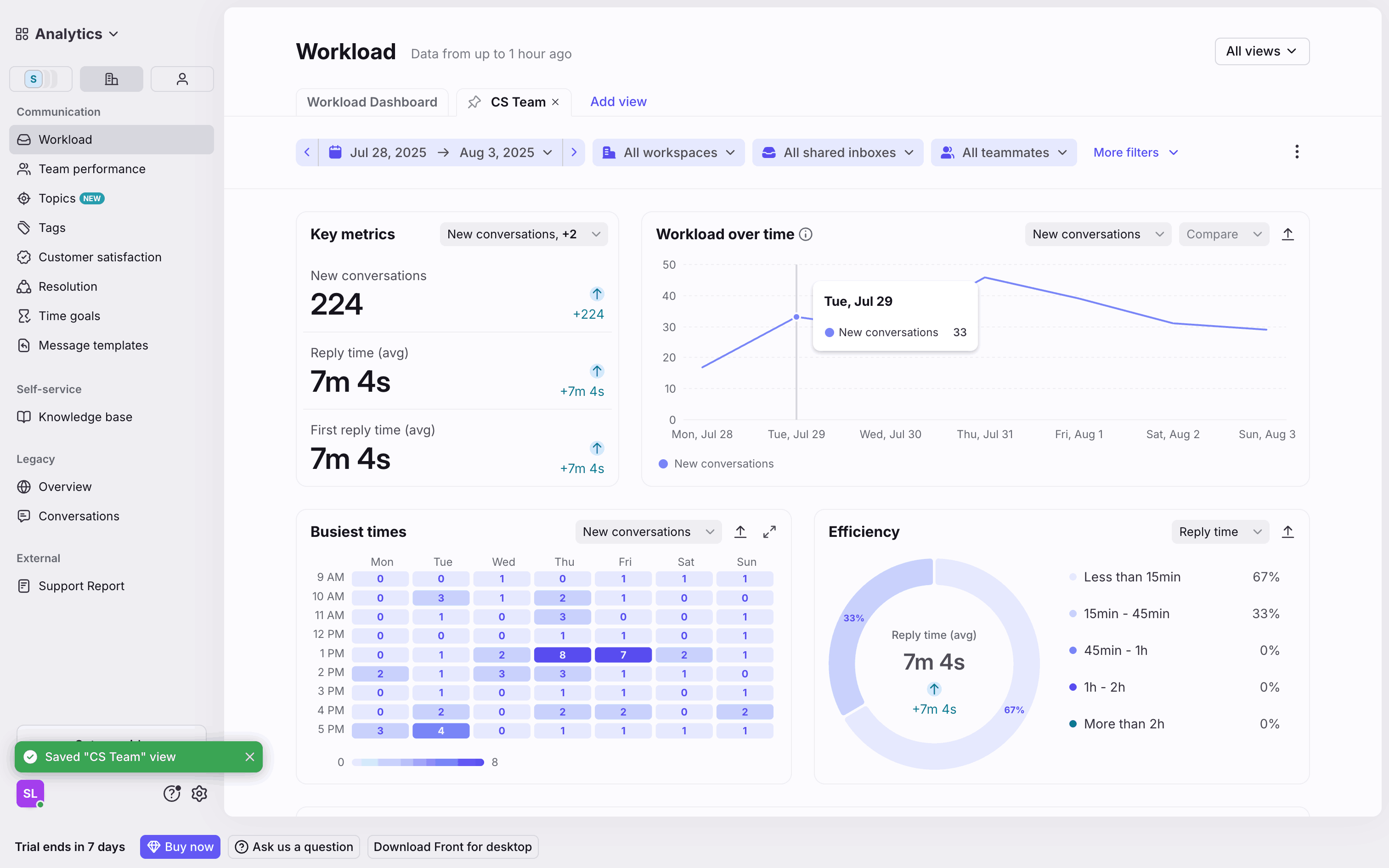
Task: Go to previous date range
Action: point(307,152)
